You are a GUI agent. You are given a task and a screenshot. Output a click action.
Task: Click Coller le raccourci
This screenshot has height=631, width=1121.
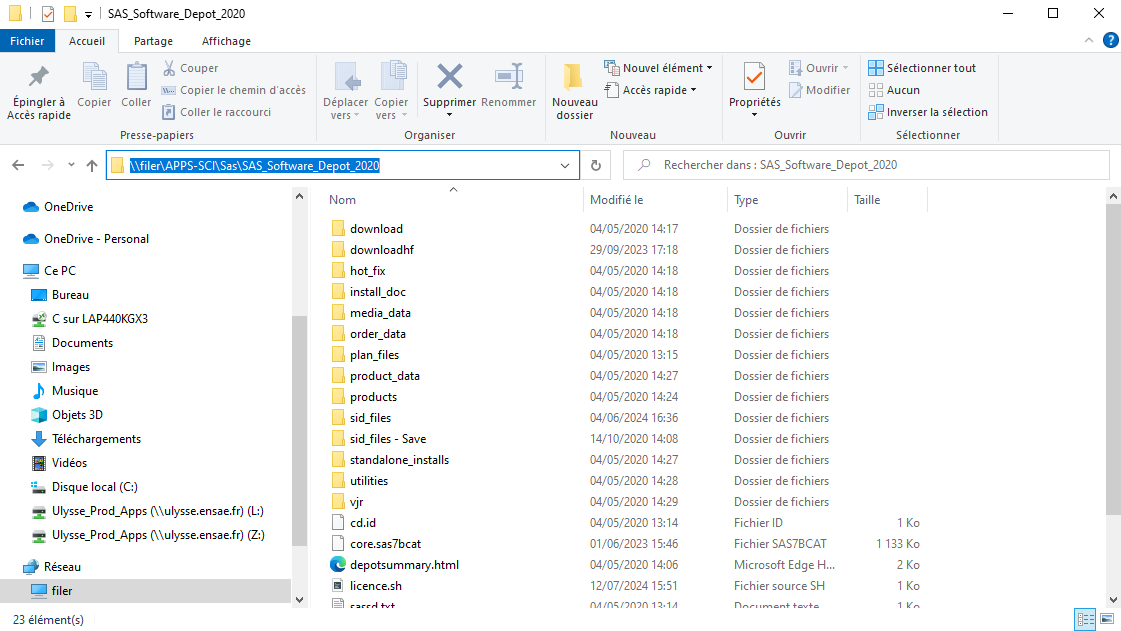(217, 112)
